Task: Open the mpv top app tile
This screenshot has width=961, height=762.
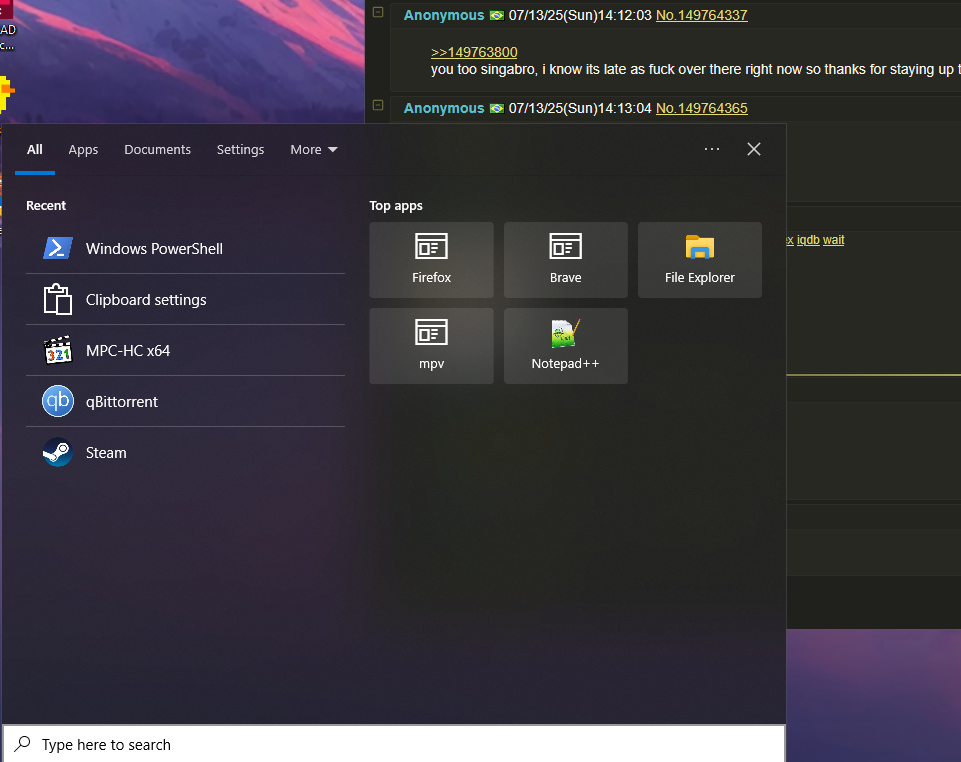Action: point(431,346)
